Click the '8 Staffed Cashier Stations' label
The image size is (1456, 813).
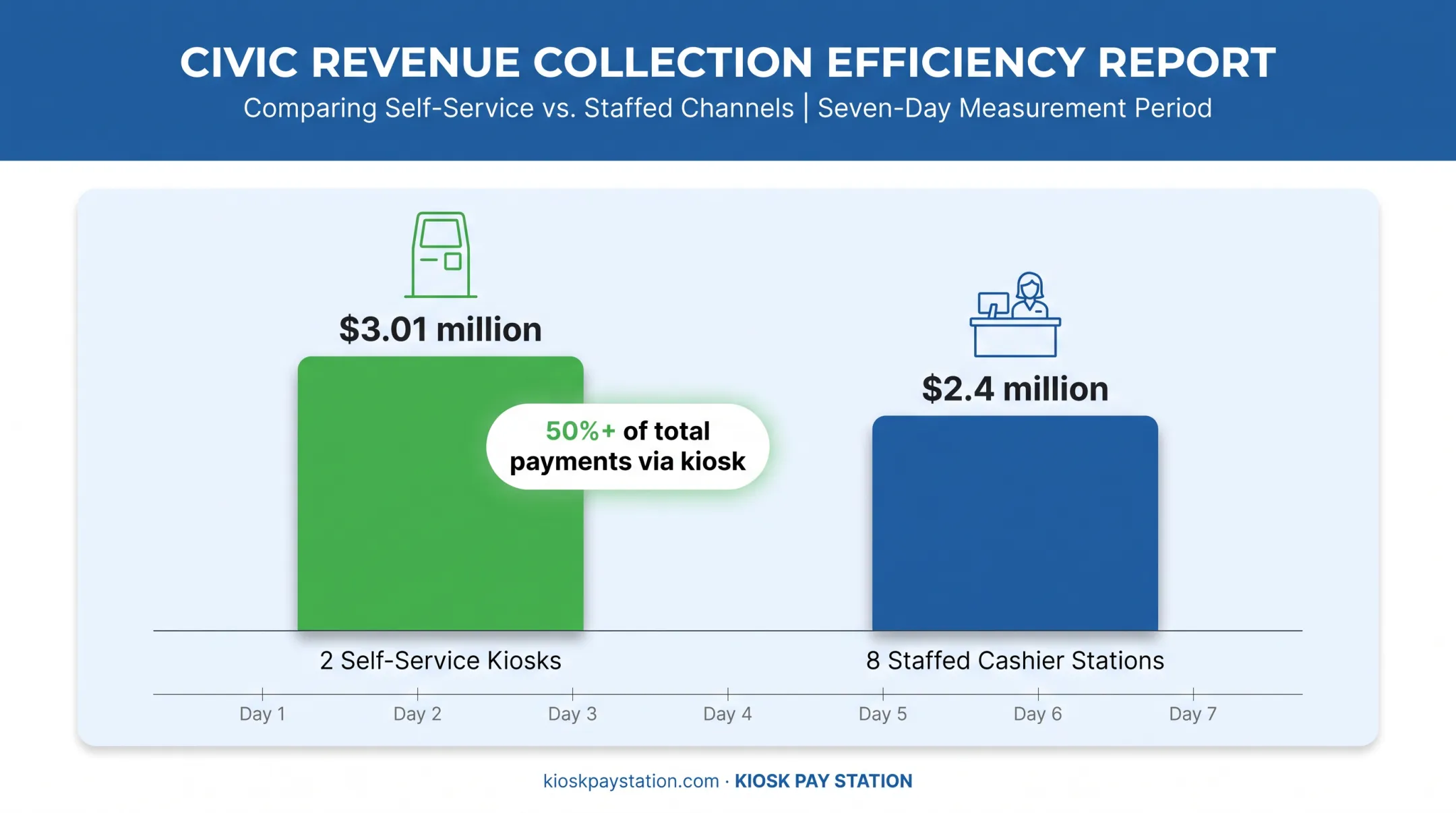(1015, 661)
